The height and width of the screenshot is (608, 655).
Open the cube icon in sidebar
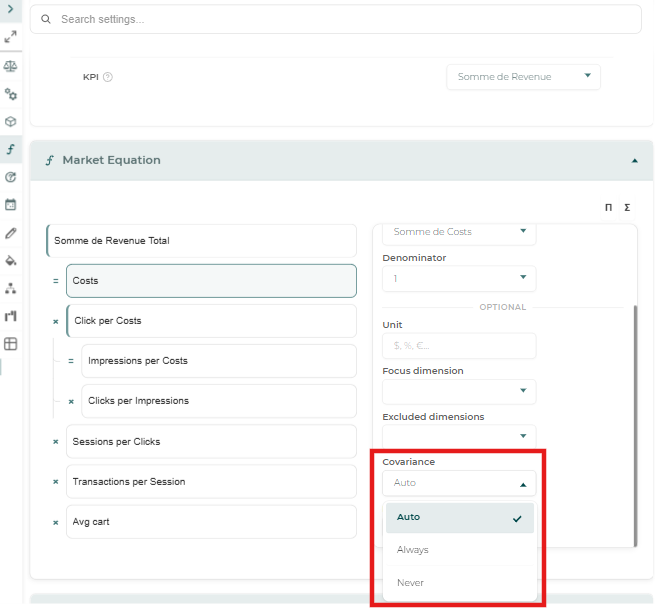(10, 122)
